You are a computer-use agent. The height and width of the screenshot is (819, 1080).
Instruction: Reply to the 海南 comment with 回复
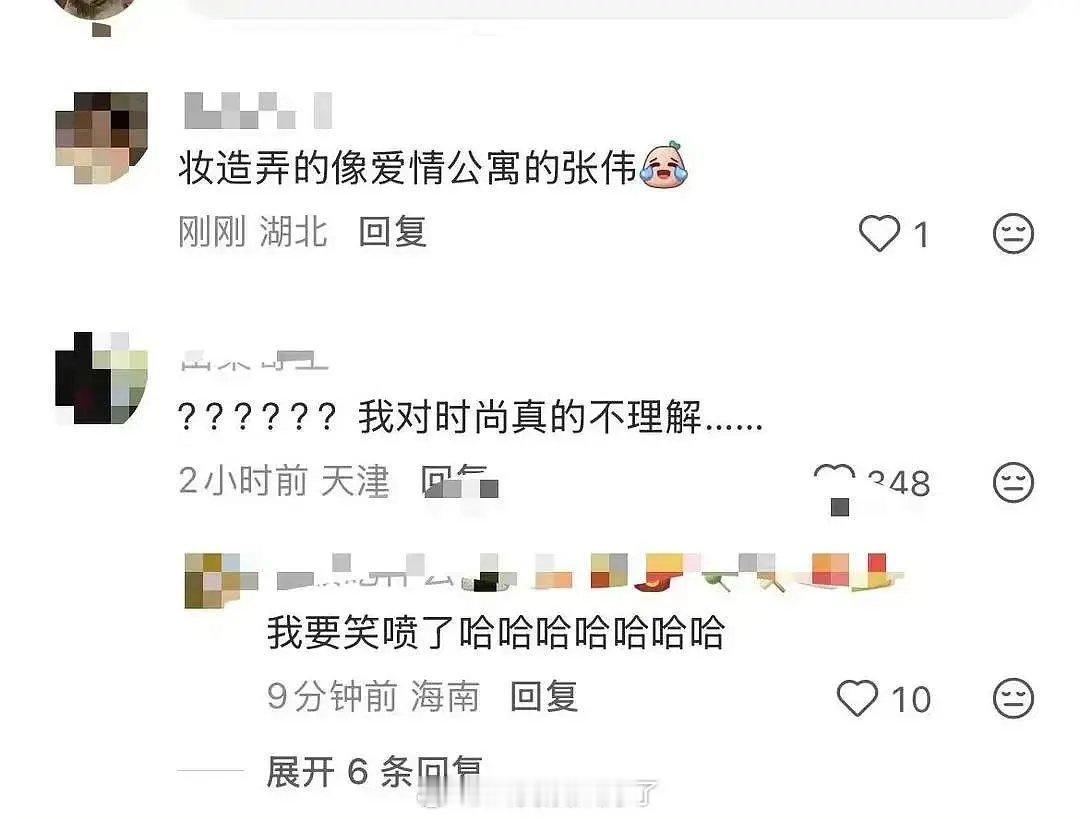click(544, 696)
